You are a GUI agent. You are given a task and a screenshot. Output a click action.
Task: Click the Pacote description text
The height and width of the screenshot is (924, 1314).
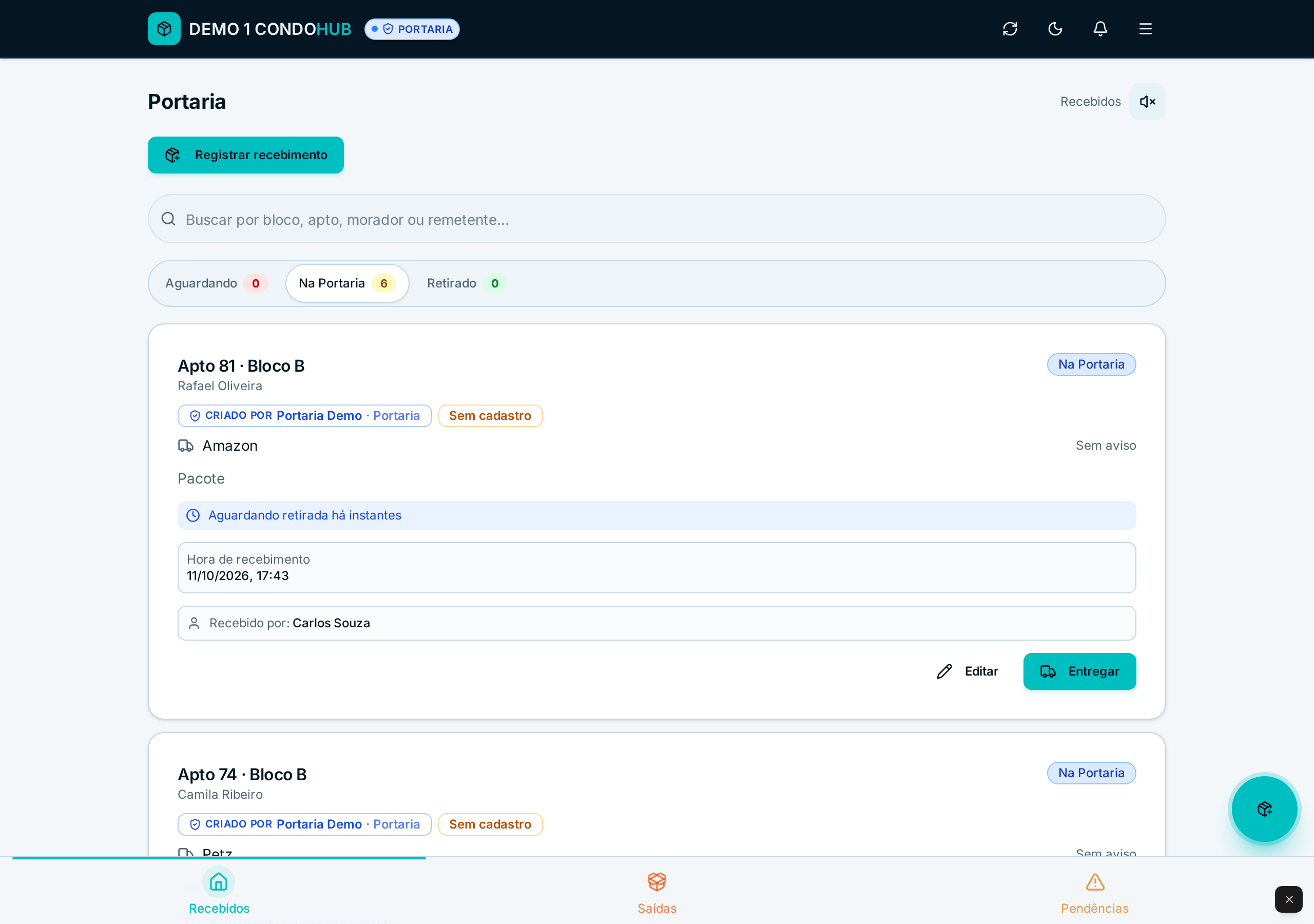point(201,478)
